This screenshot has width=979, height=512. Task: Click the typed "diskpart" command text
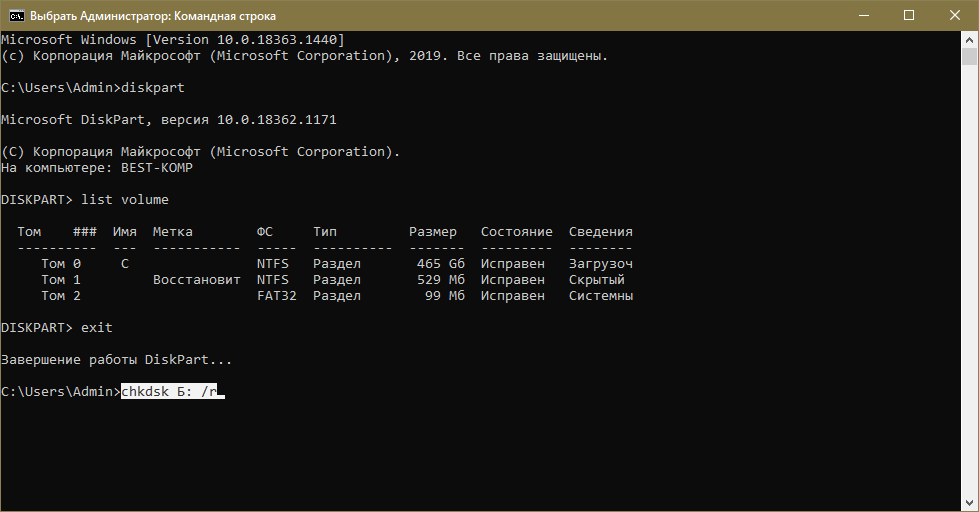click(153, 88)
